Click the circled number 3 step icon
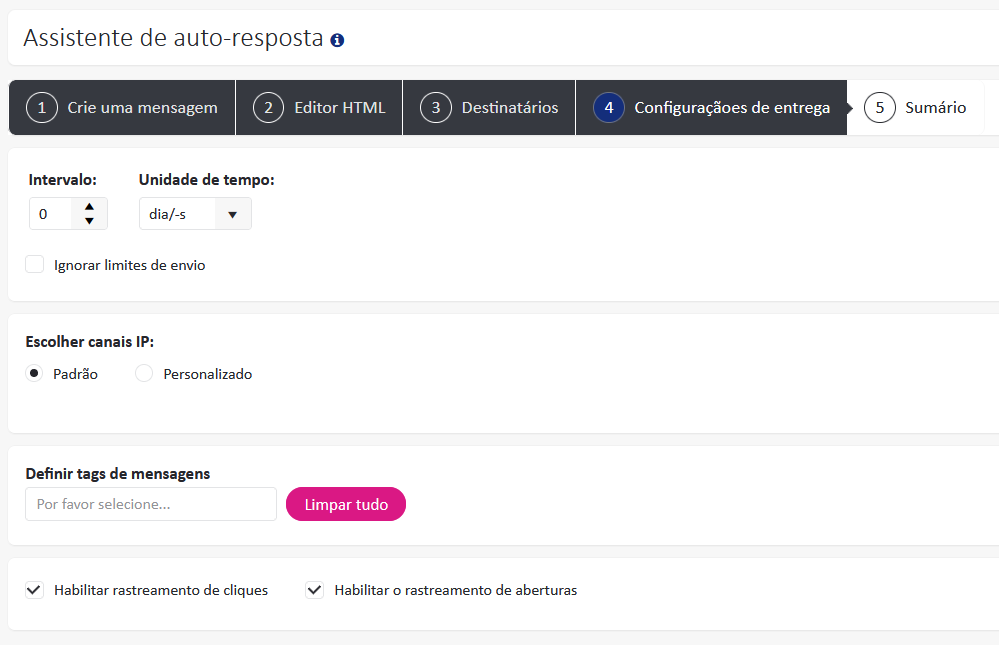The height and width of the screenshot is (645, 999). (436, 107)
